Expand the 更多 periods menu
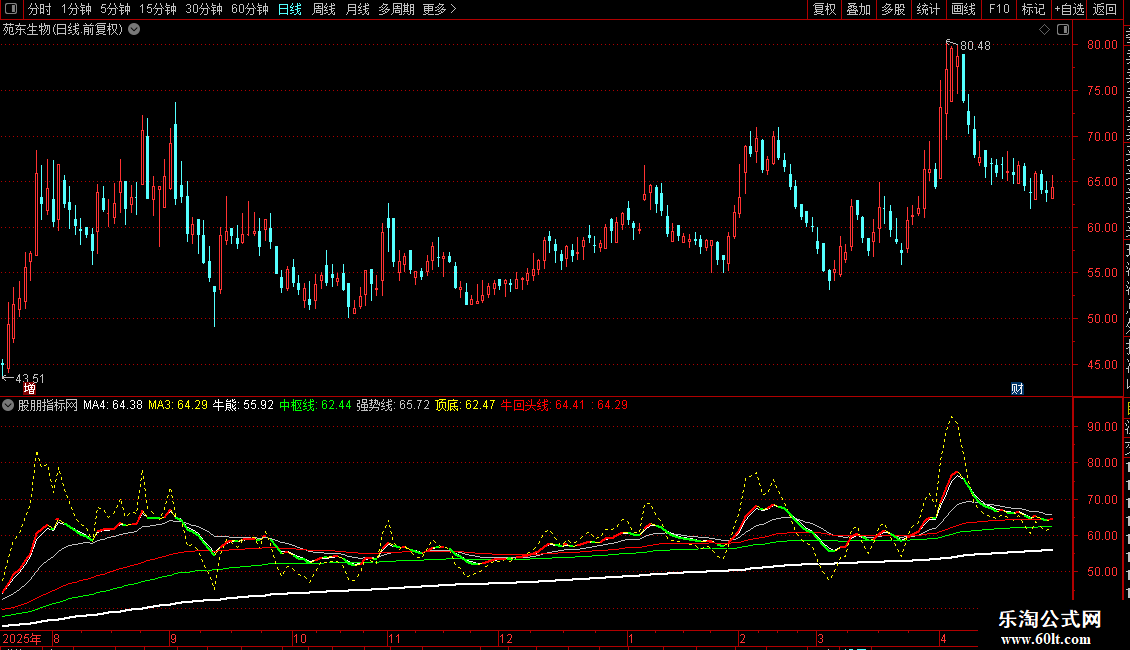The height and width of the screenshot is (650, 1130). coord(440,9)
